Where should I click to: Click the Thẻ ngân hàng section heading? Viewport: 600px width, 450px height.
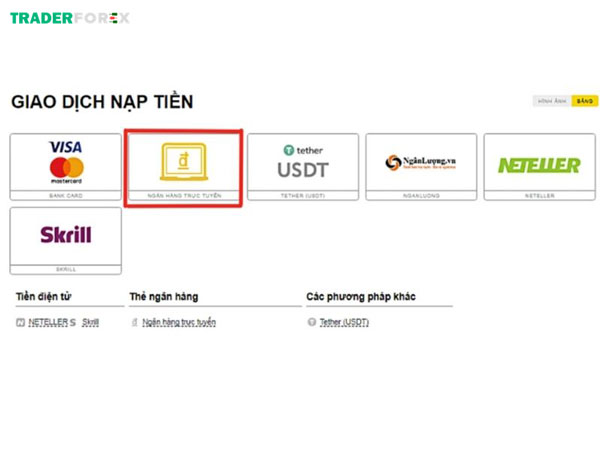tap(164, 297)
